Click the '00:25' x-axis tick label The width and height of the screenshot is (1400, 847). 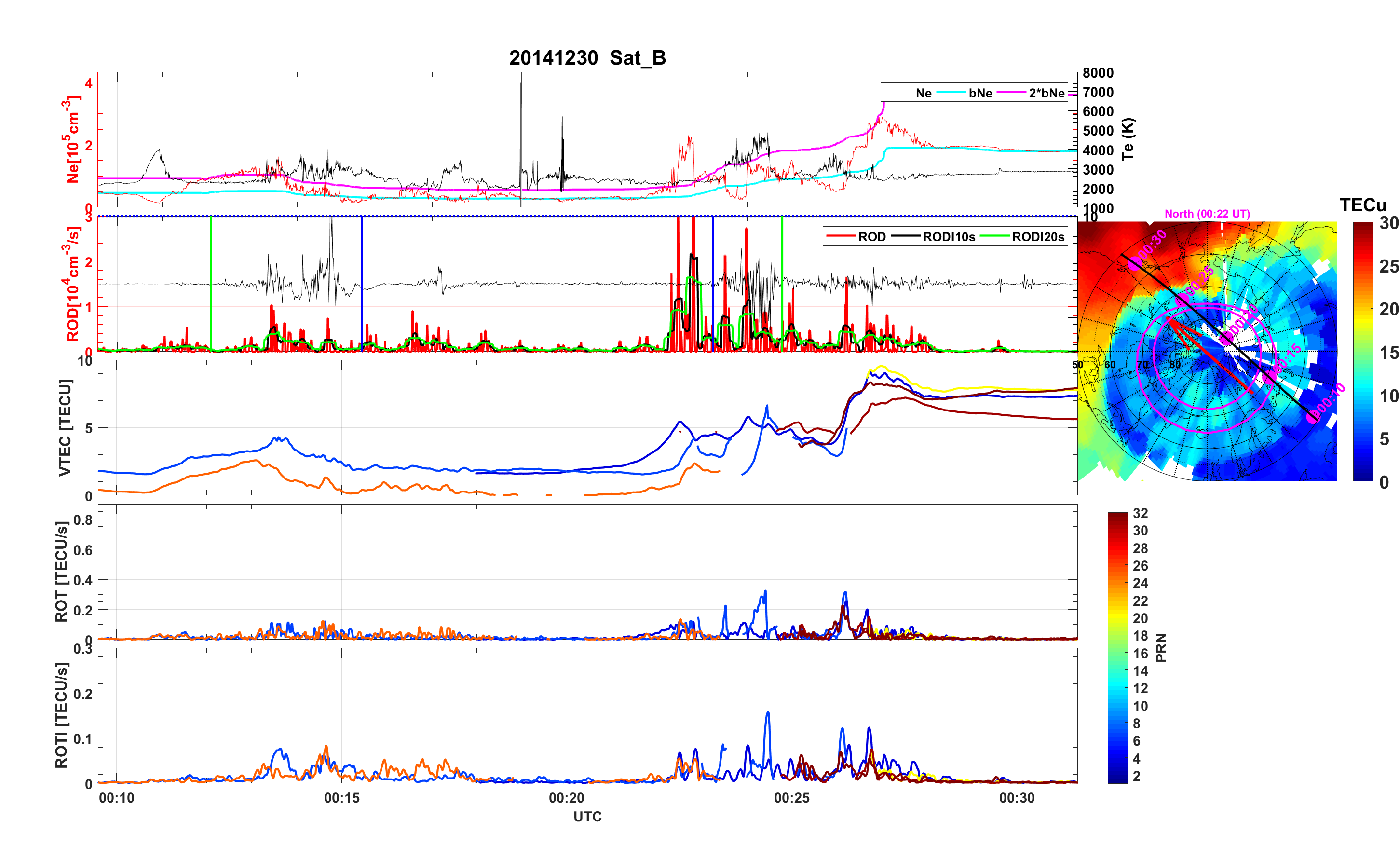click(x=791, y=797)
